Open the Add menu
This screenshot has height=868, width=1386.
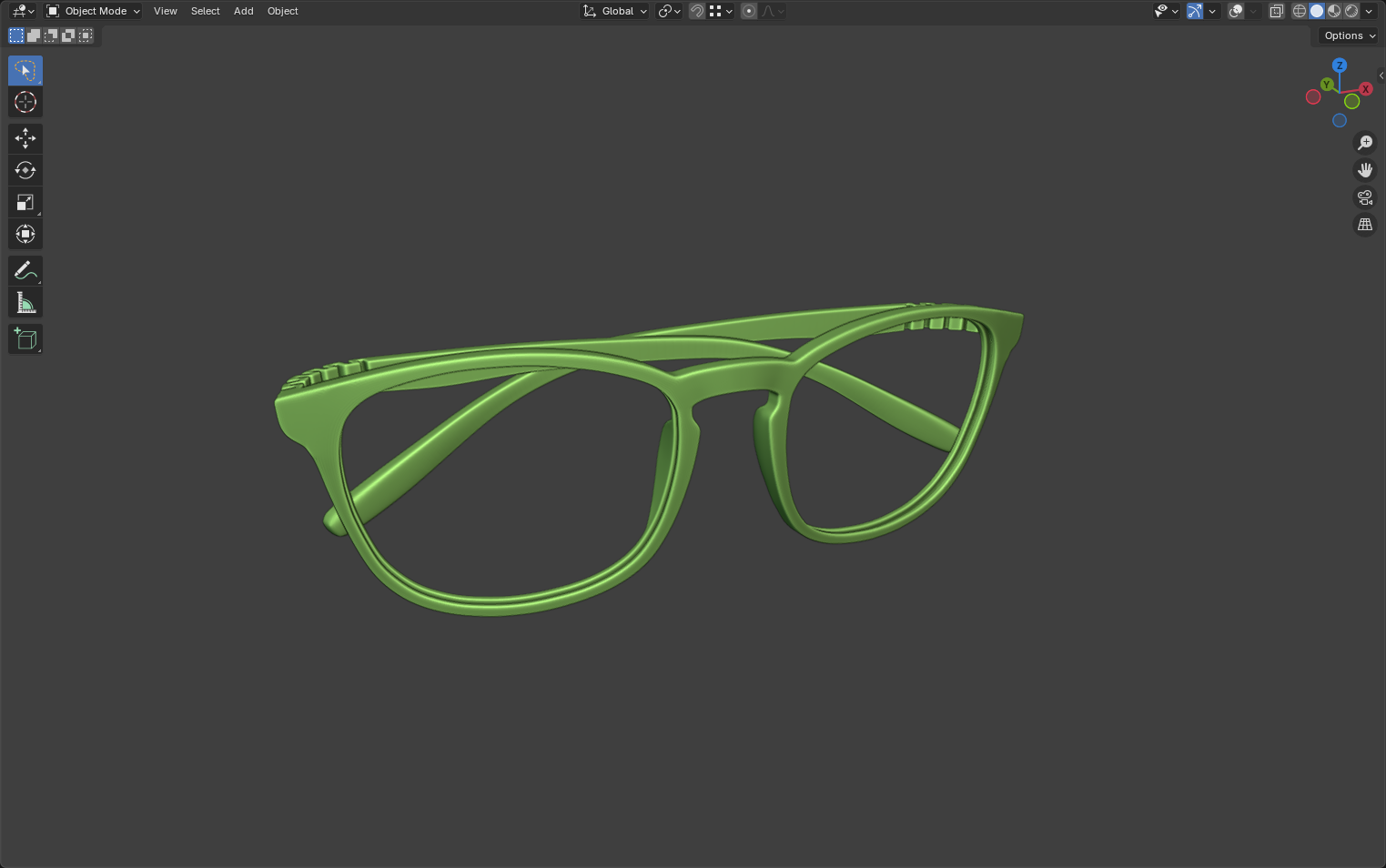(243, 11)
